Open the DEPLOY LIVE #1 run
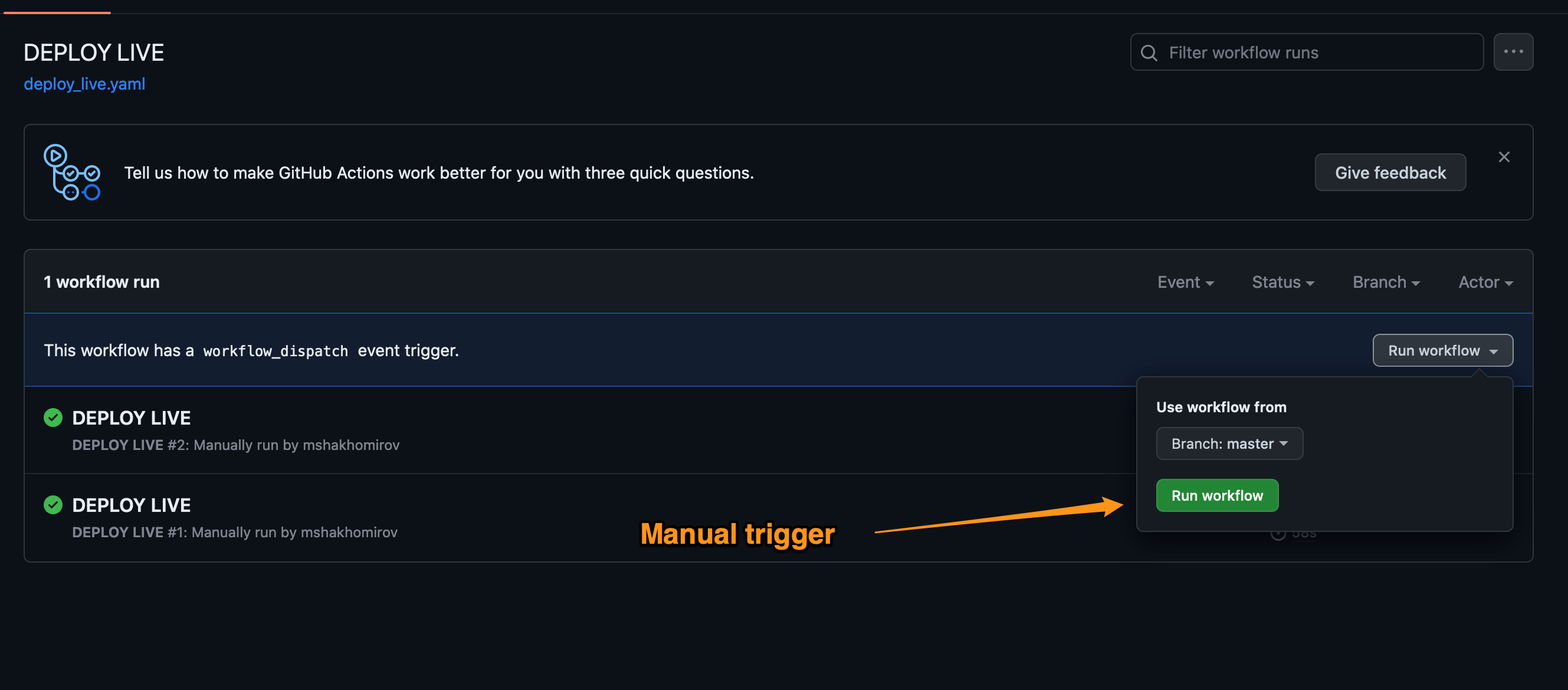 pos(132,505)
